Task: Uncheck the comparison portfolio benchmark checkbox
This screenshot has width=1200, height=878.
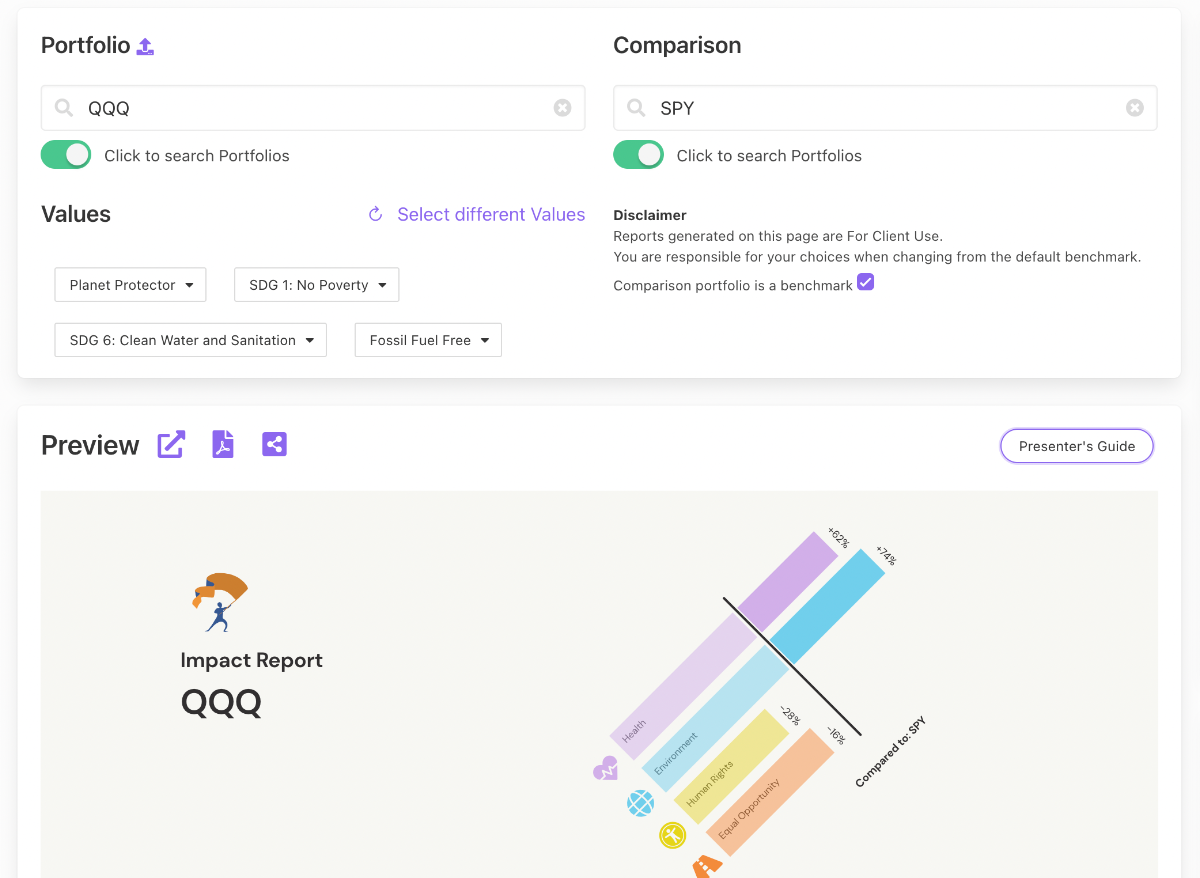Action: (866, 283)
